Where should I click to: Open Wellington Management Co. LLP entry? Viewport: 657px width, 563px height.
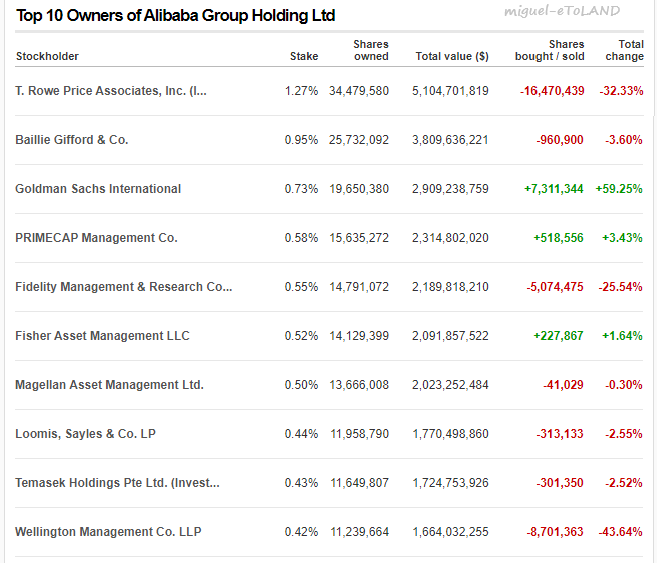(108, 532)
